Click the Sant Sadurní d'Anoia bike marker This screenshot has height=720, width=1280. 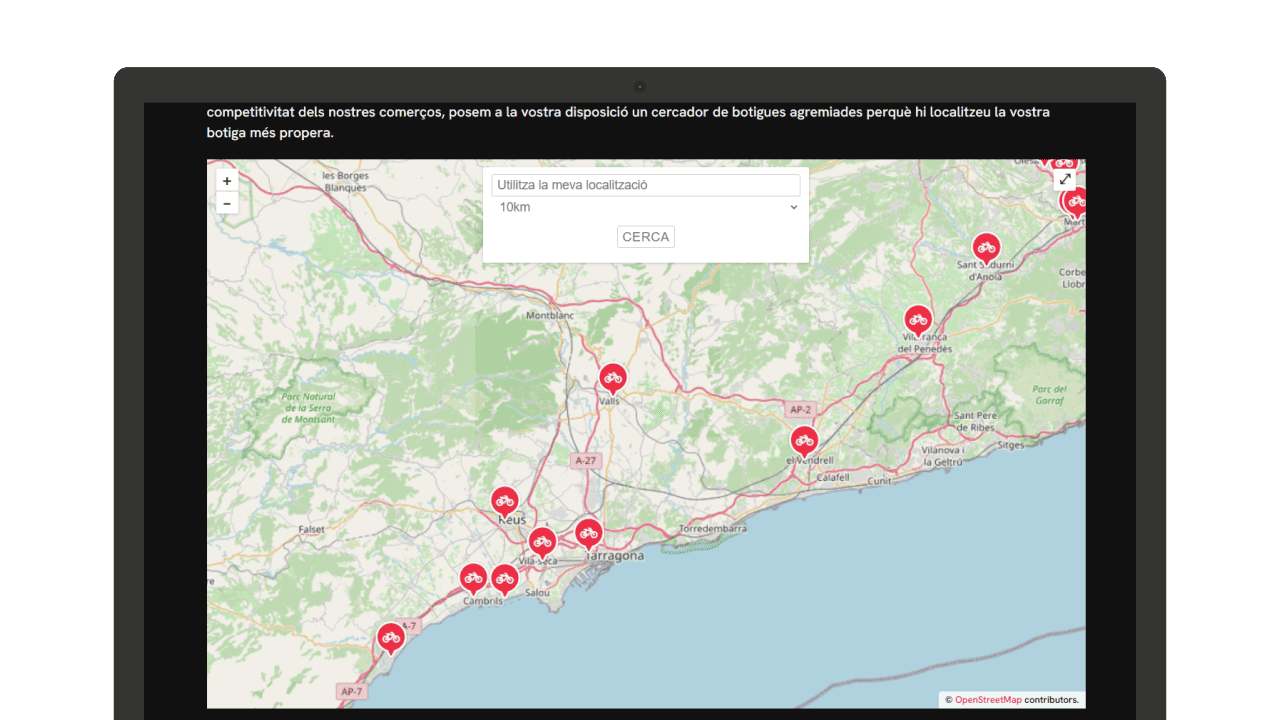pos(986,248)
